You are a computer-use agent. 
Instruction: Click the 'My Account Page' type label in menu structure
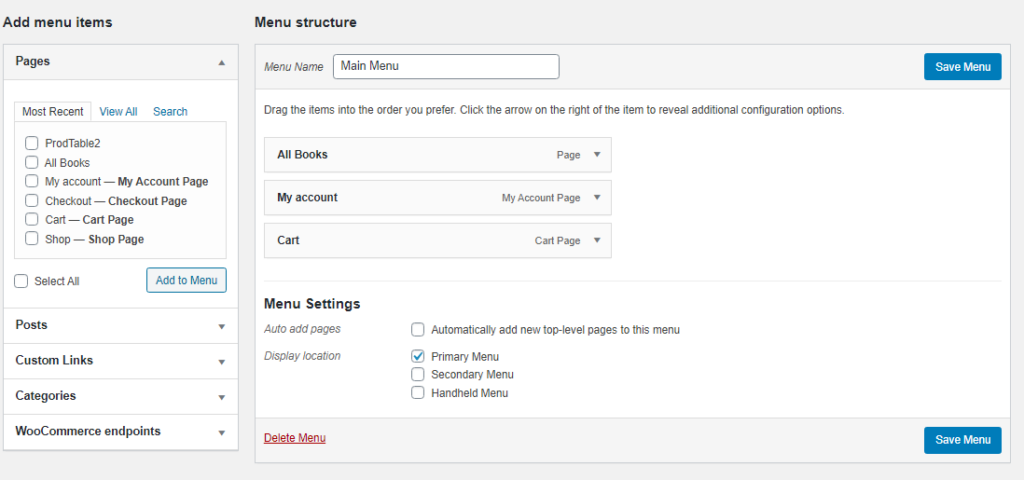(x=541, y=197)
